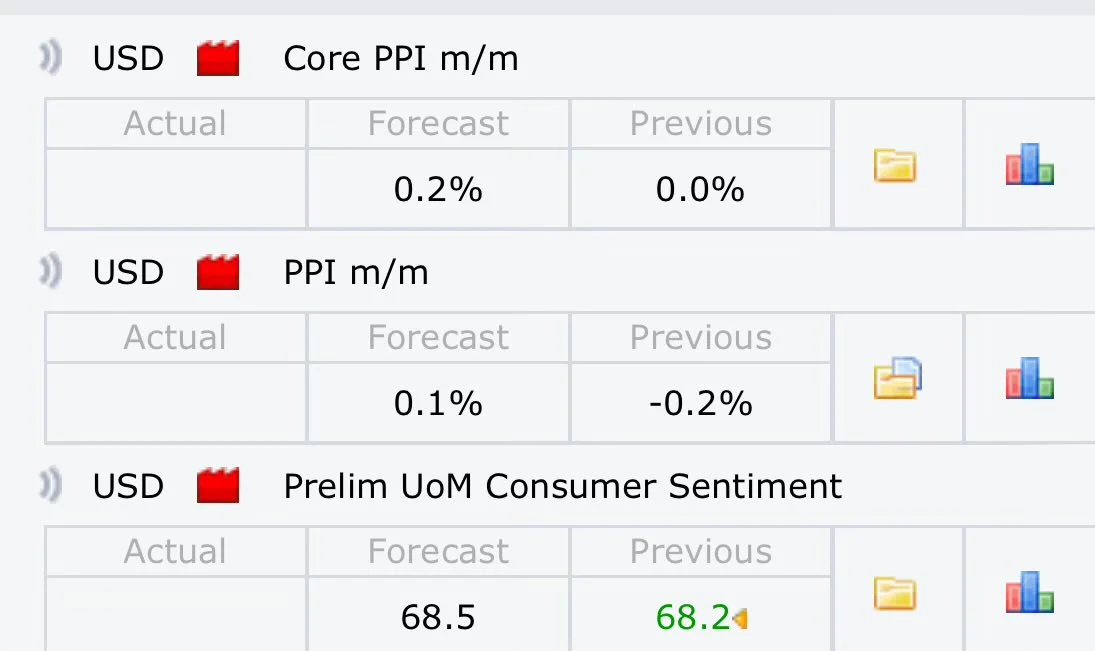Click the red high-impact icon for PPI m/m
1095x651 pixels.
coord(218,272)
